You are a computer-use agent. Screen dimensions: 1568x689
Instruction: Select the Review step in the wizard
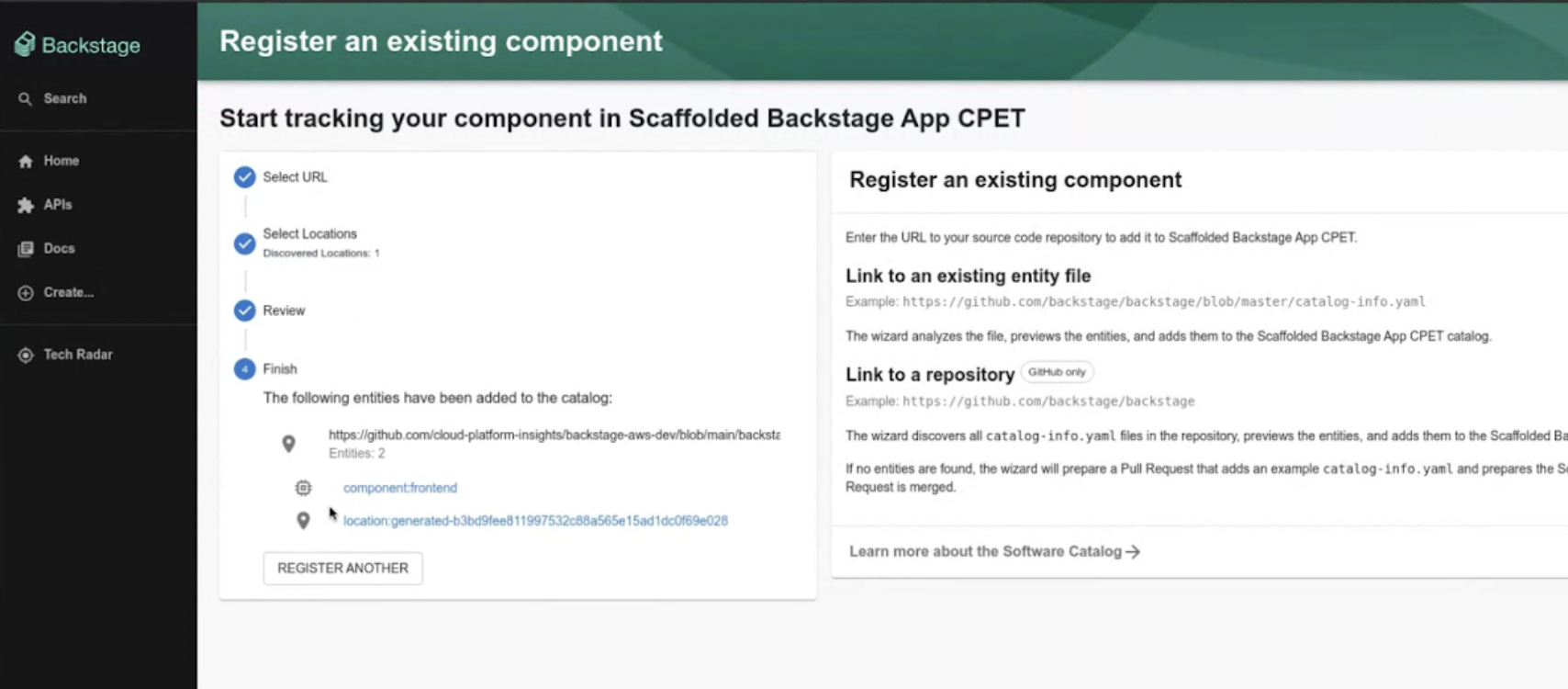click(x=244, y=311)
